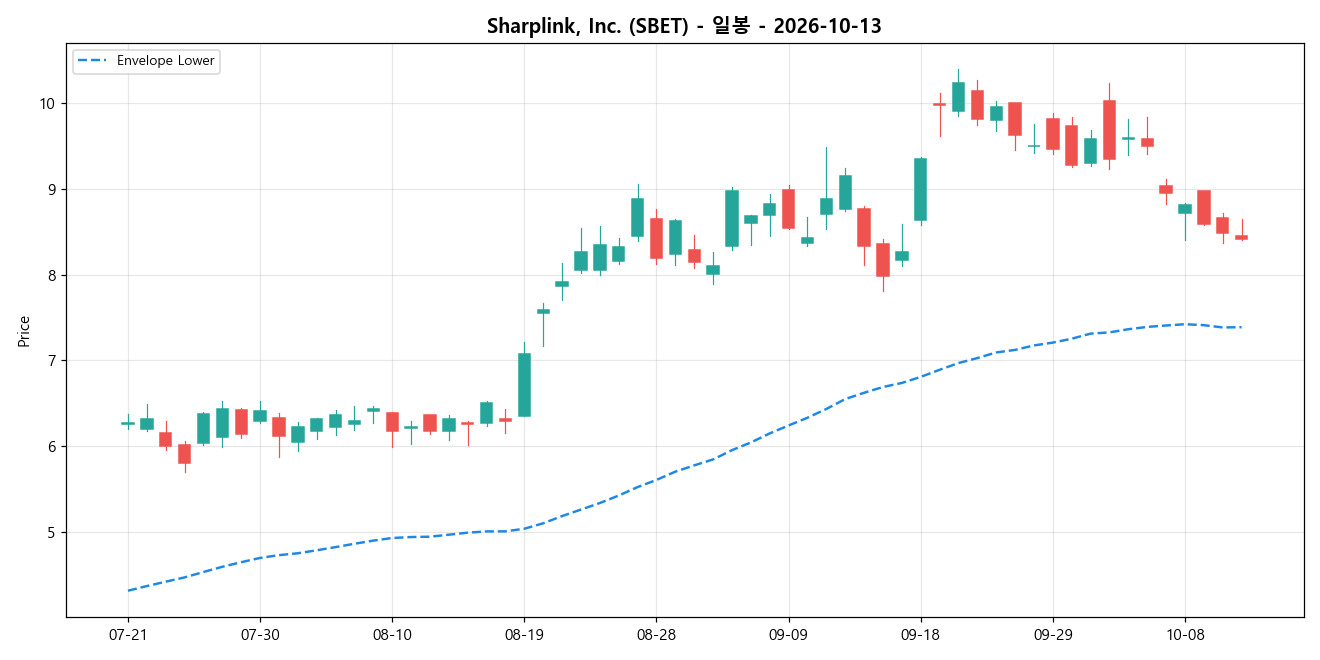The height and width of the screenshot is (660, 1320).
Task: Click the blue dashed line sample in legend
Action: (x=94, y=61)
